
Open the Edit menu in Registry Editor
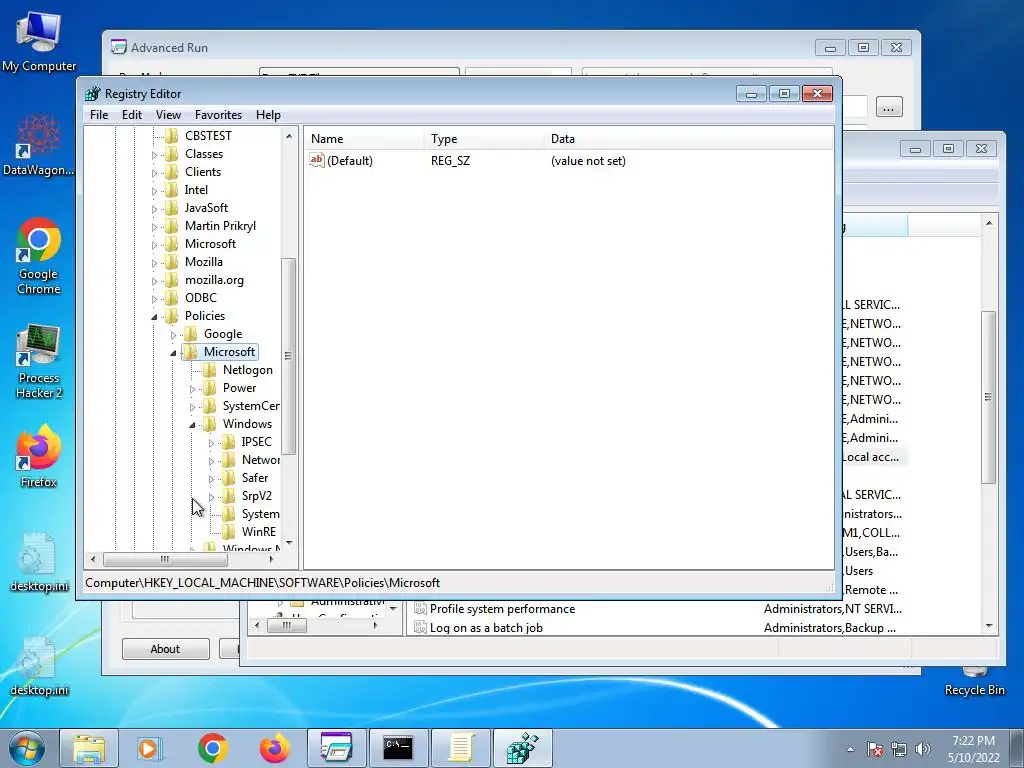[x=131, y=114]
